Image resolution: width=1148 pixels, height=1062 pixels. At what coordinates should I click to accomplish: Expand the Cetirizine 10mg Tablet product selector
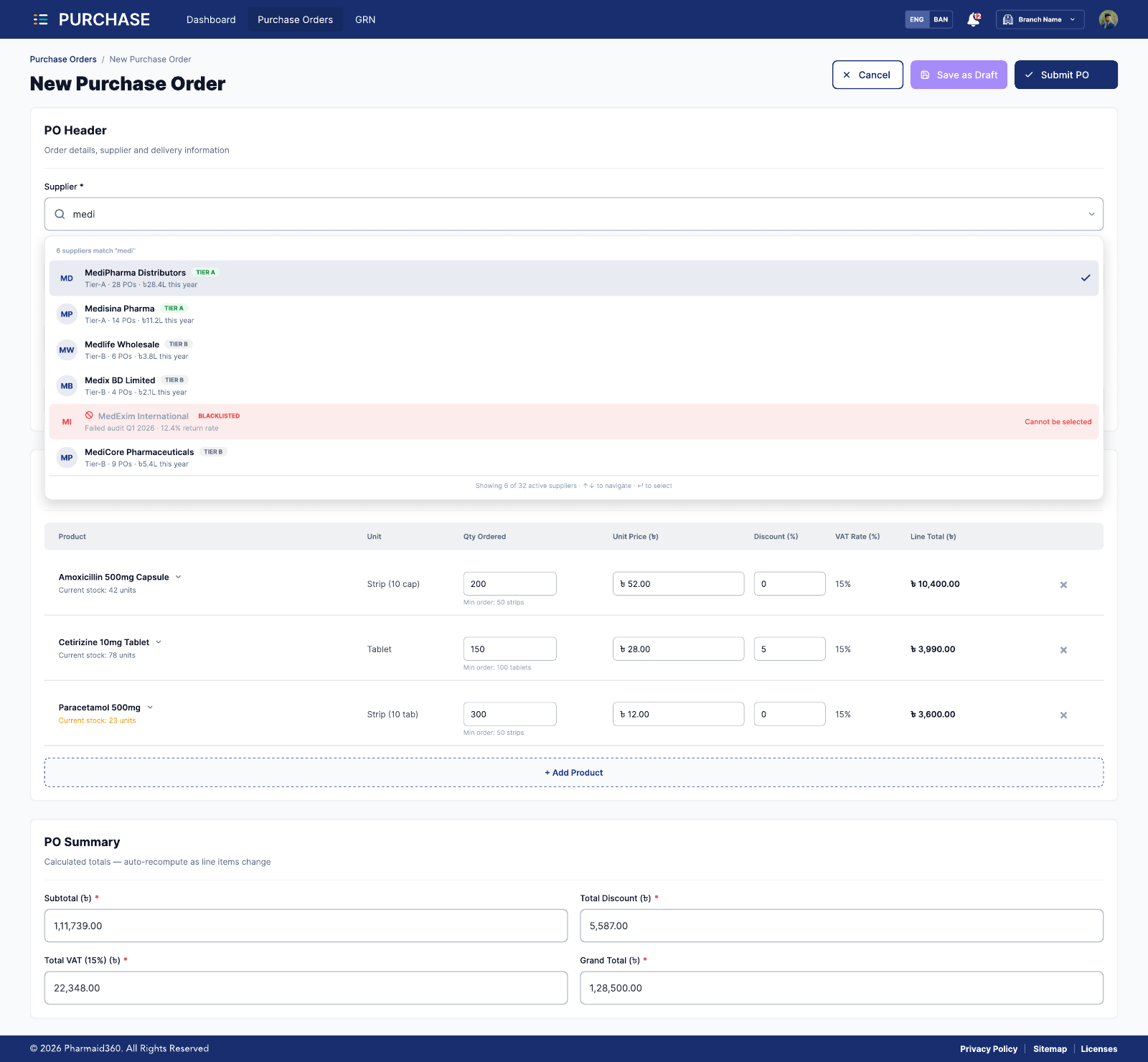tap(159, 642)
